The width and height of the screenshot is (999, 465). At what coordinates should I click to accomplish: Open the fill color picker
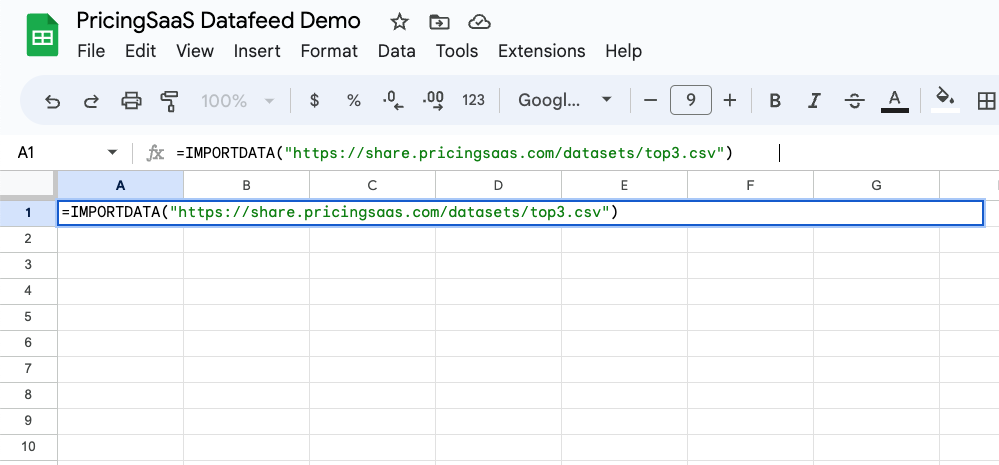click(945, 100)
